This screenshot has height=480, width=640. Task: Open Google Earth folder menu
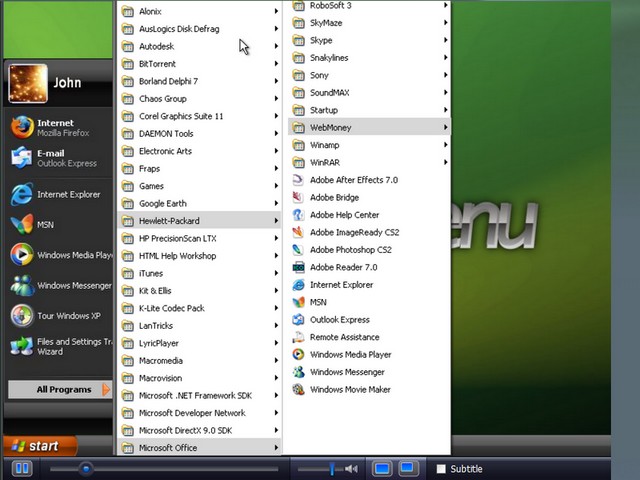[199, 204]
